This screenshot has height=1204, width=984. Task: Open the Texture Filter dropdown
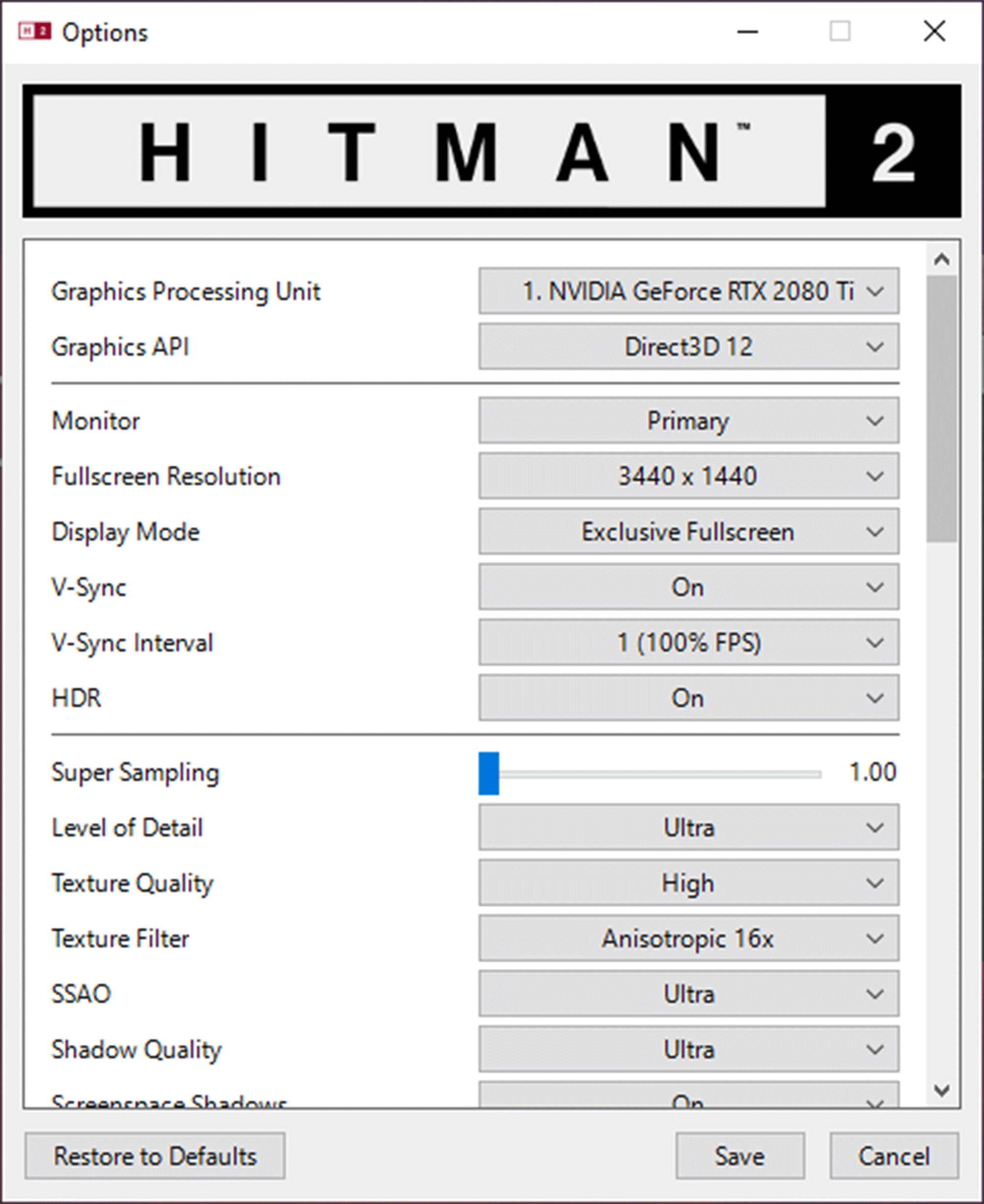coord(689,938)
